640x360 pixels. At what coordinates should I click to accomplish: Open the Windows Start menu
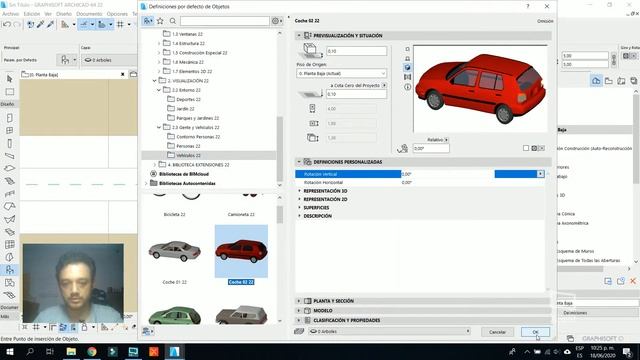[9, 351]
